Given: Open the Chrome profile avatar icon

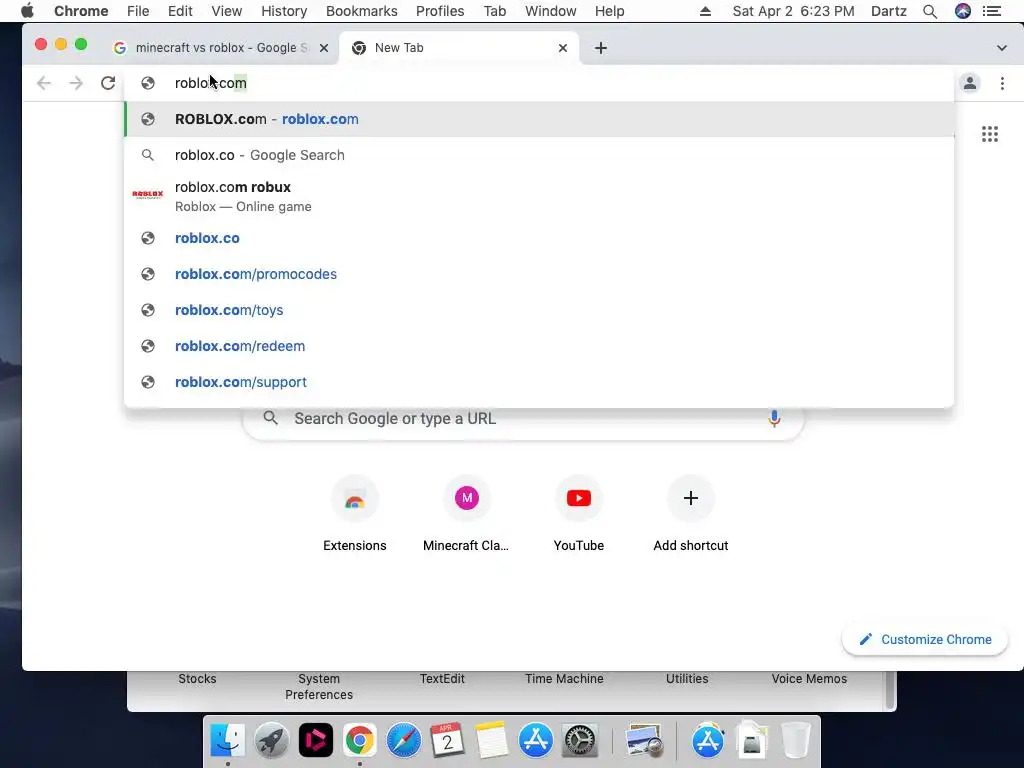Looking at the screenshot, I should tap(970, 83).
